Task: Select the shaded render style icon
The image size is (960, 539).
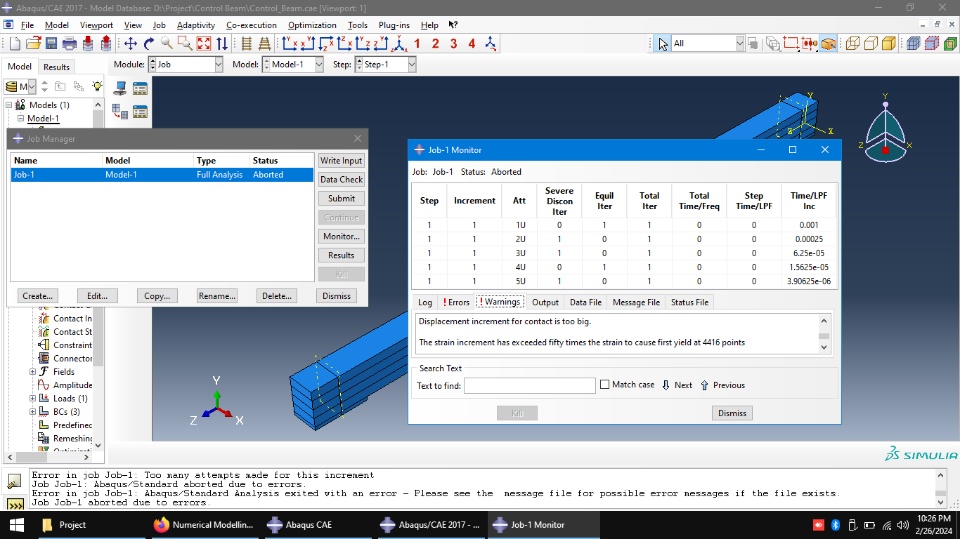Action: tap(889, 43)
